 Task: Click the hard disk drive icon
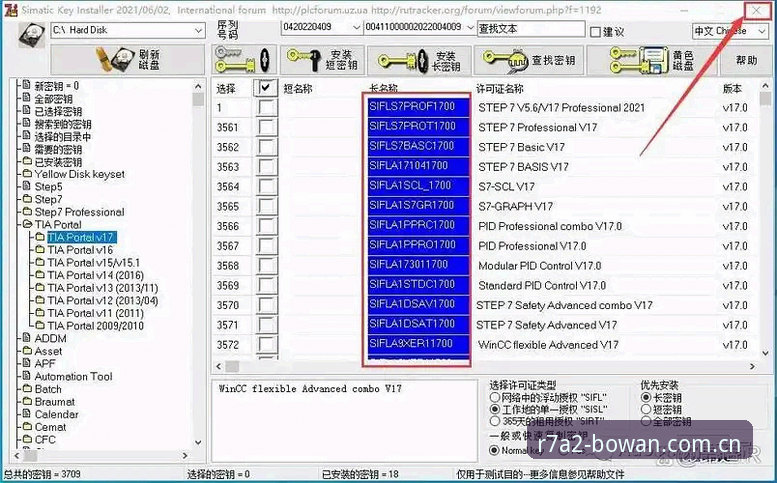point(32,35)
